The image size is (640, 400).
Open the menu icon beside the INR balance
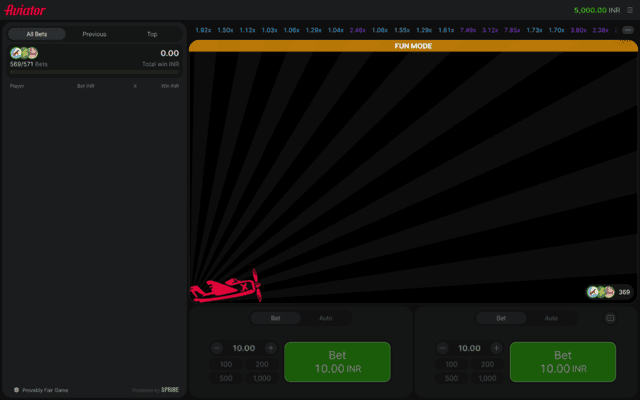point(630,10)
